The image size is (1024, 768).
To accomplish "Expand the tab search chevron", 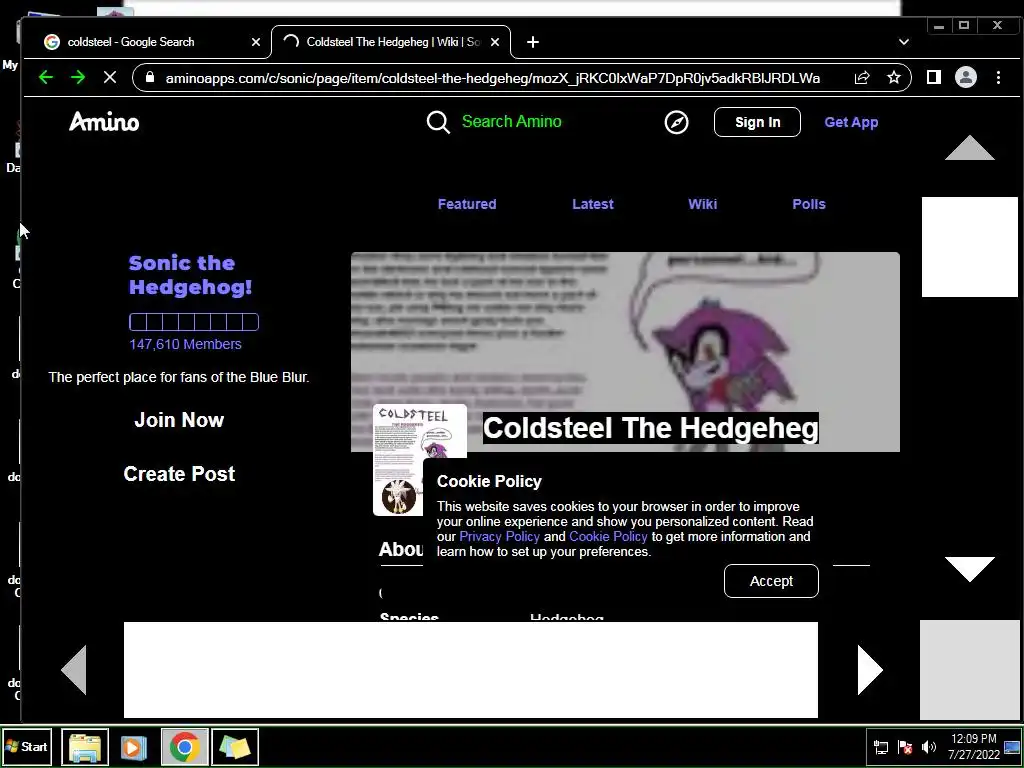I will coord(904,42).
